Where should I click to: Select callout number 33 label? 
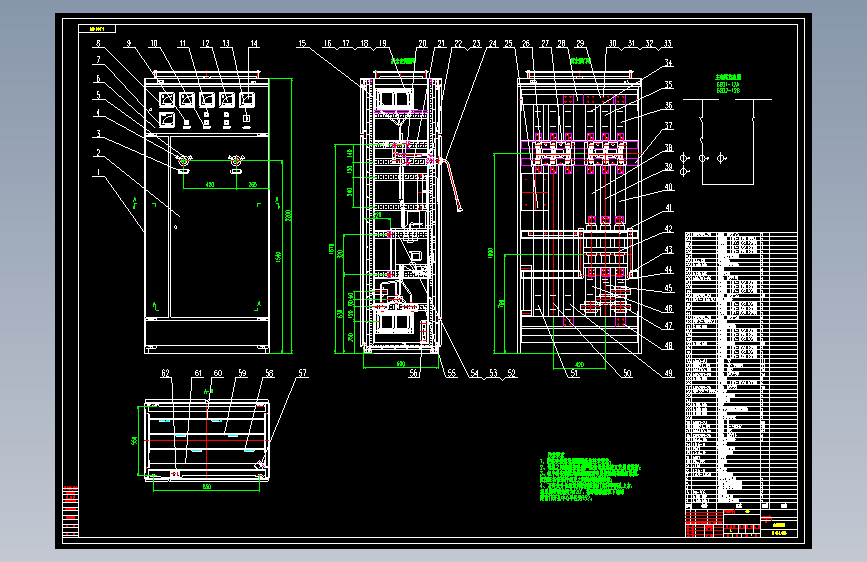pos(667,43)
